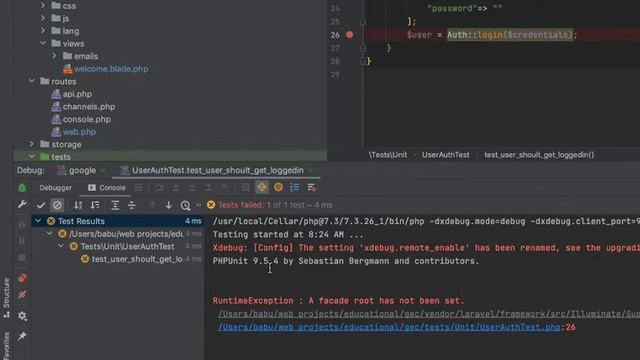The width and height of the screenshot is (640, 360).
Task: Toggle Show Passed checkmark button
Action: tap(40, 205)
